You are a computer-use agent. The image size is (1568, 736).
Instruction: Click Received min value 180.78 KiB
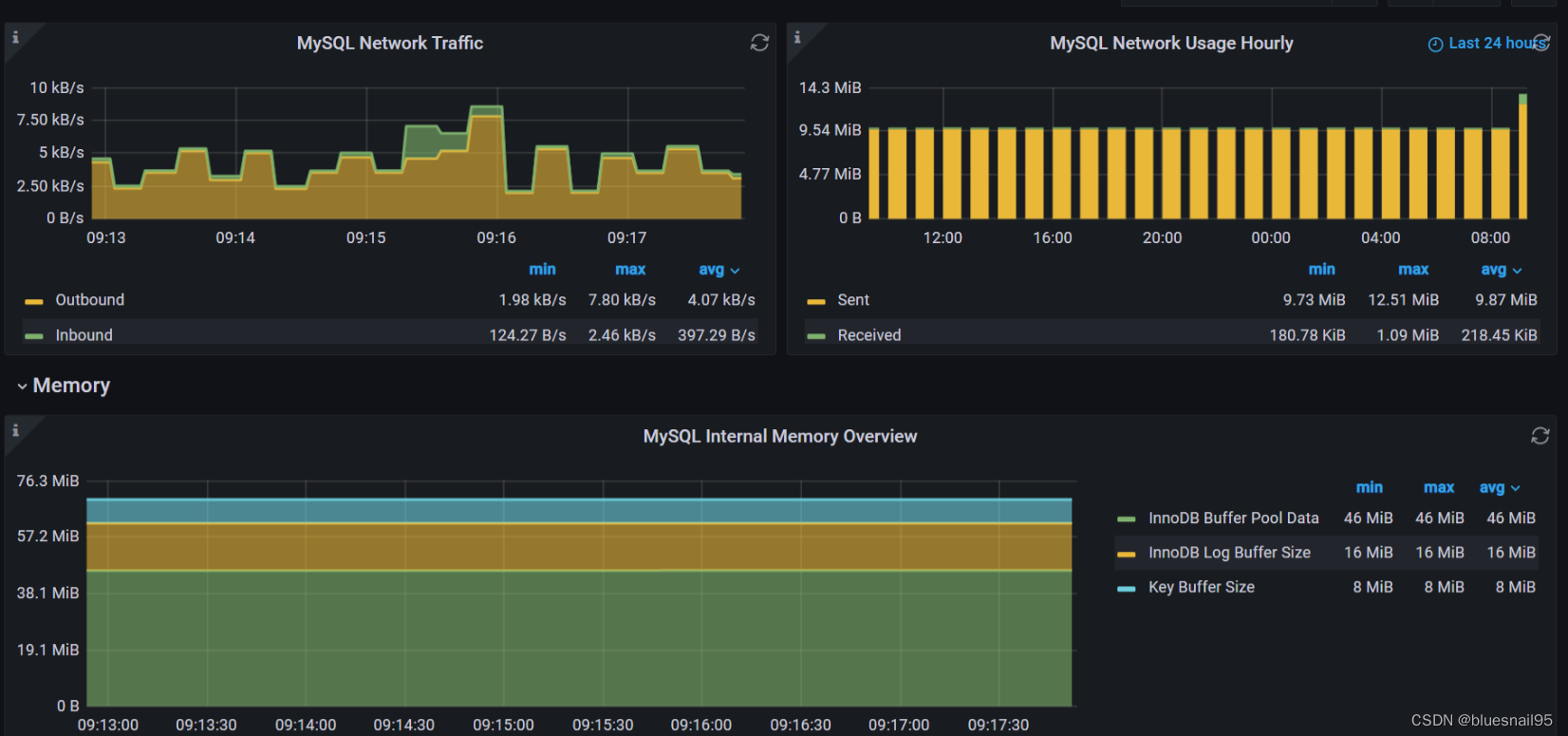click(x=1307, y=335)
